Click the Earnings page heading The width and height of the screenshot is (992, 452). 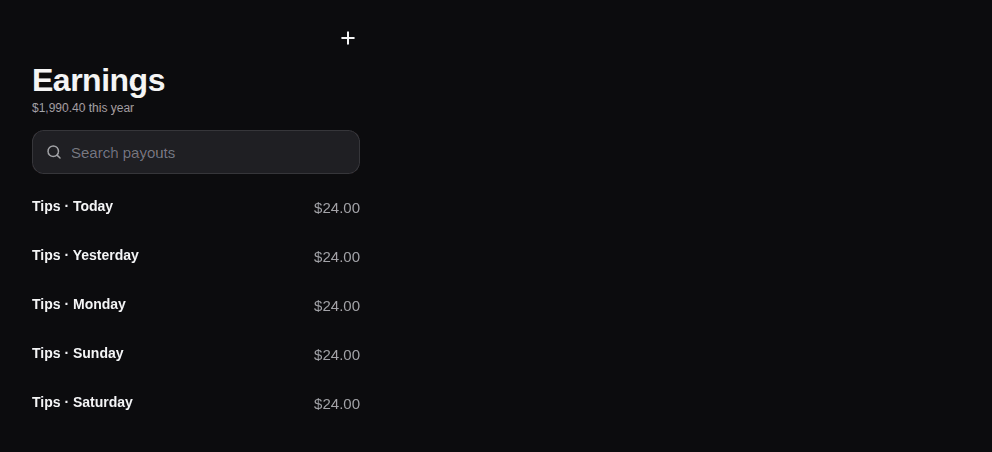[x=99, y=81]
